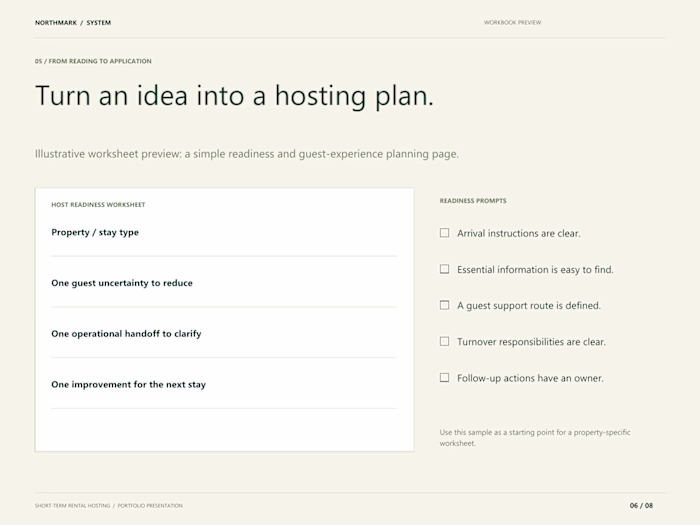Select the 'NORTHMARK / SYSTEM' header text
This screenshot has height=525, width=700.
[73, 23]
